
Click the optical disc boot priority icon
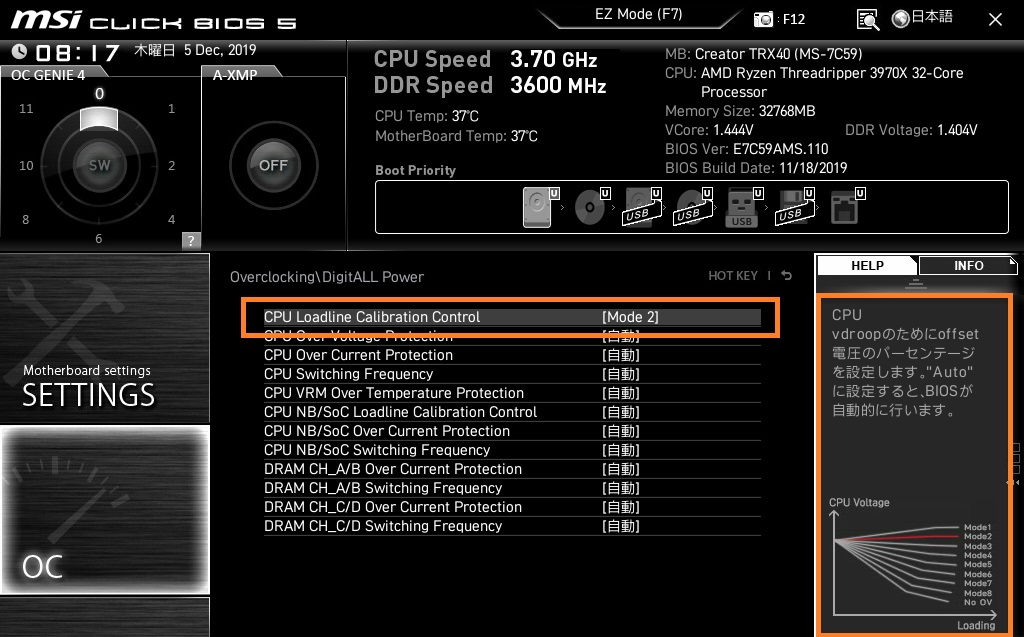[x=592, y=207]
